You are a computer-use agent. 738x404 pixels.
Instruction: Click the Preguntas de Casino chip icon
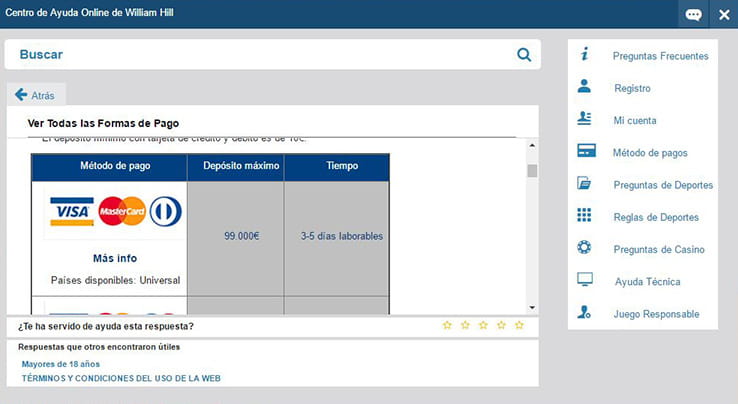coord(584,247)
